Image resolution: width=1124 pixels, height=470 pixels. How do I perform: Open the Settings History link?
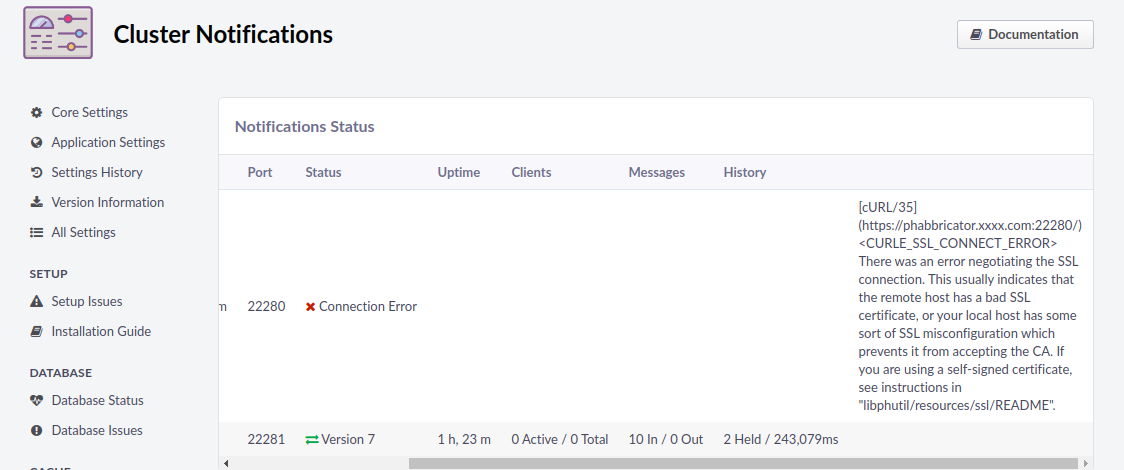[x=97, y=173]
